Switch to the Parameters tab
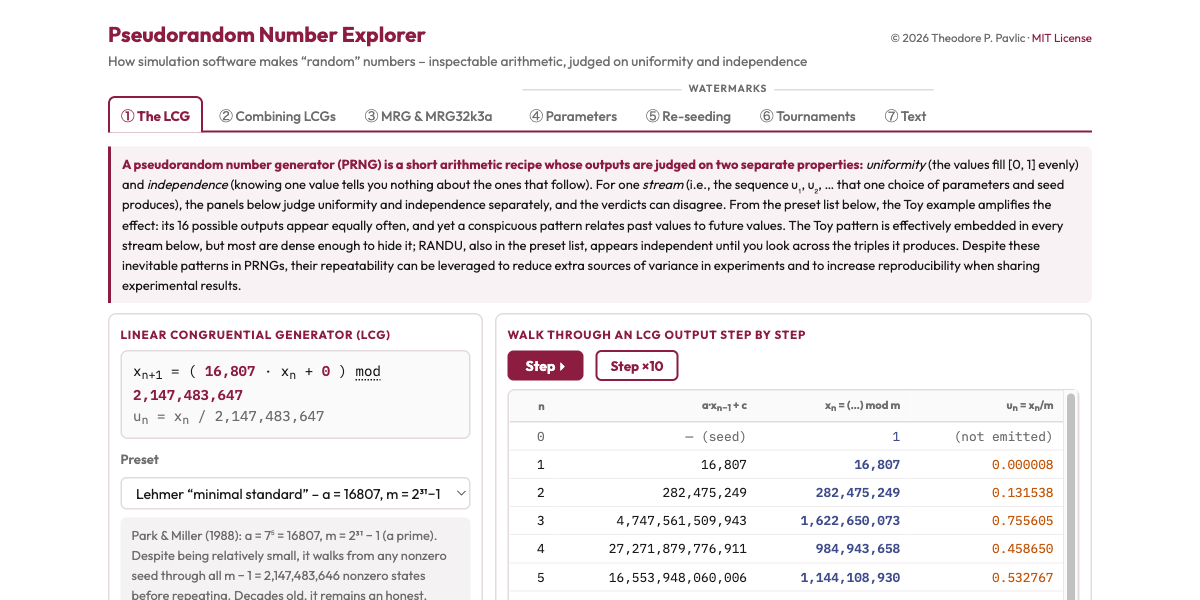Viewport: 1200px width, 600px height. 573,116
